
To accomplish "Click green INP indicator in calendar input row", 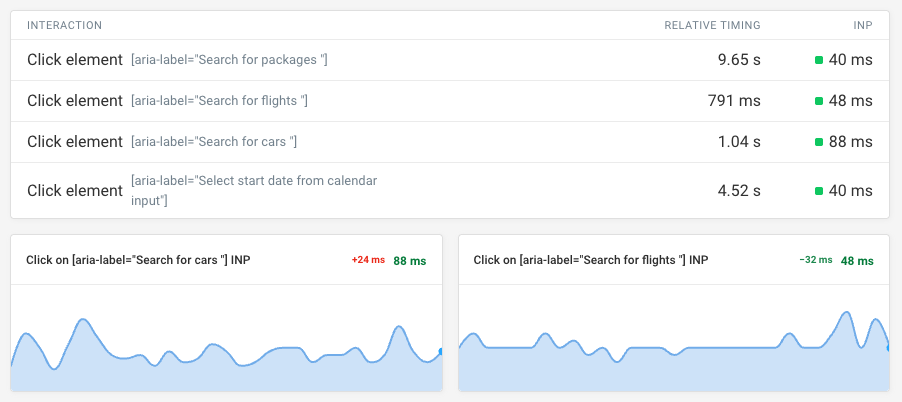I will (x=819, y=191).
